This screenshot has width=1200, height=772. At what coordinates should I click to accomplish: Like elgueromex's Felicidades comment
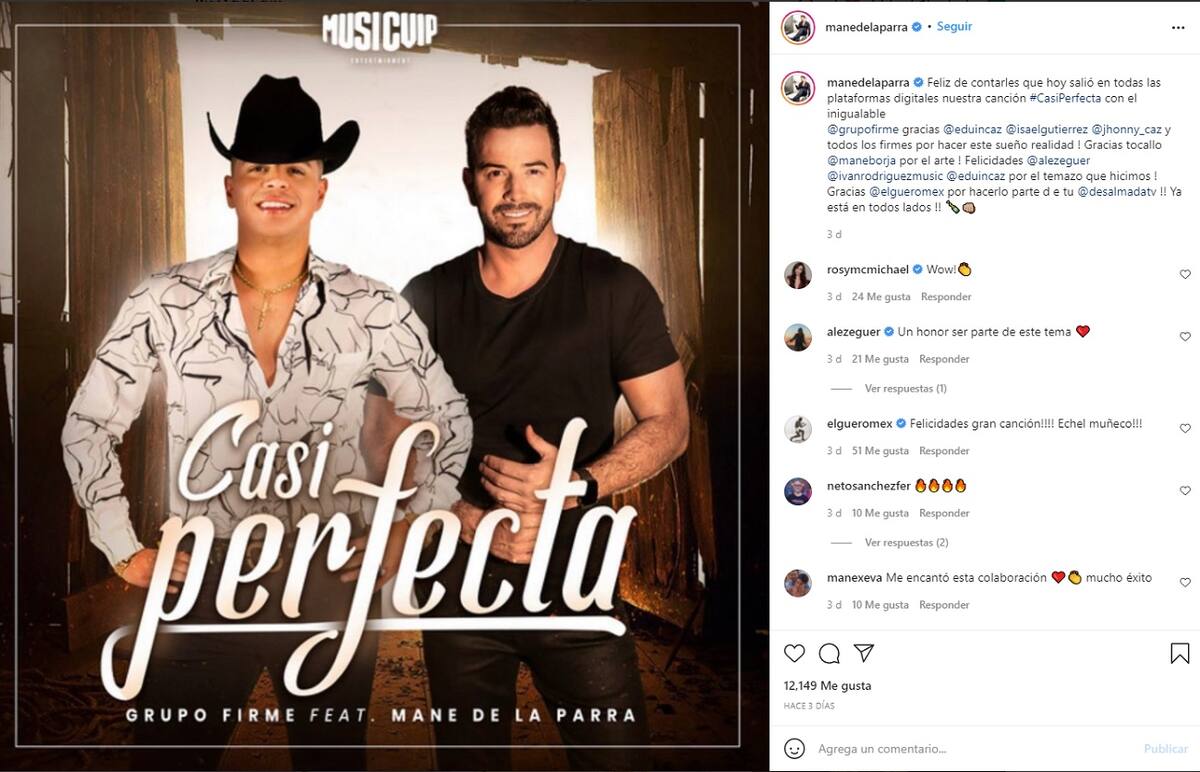(1185, 428)
